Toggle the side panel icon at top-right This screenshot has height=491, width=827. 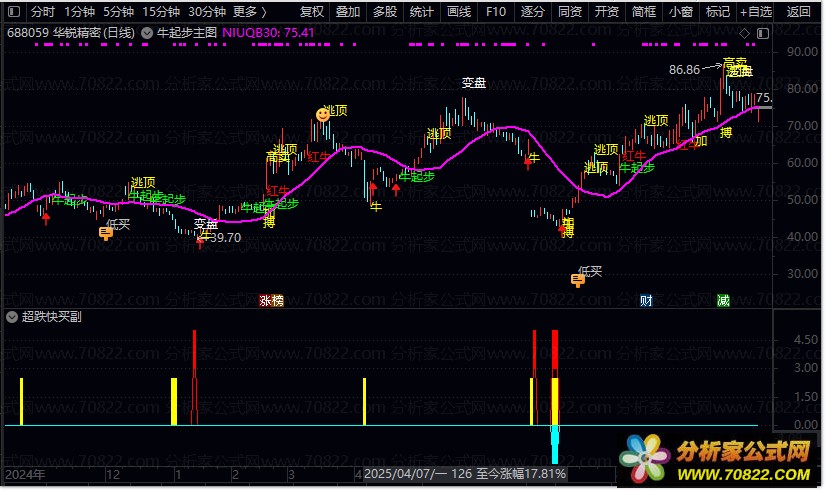pyautogui.click(x=763, y=33)
